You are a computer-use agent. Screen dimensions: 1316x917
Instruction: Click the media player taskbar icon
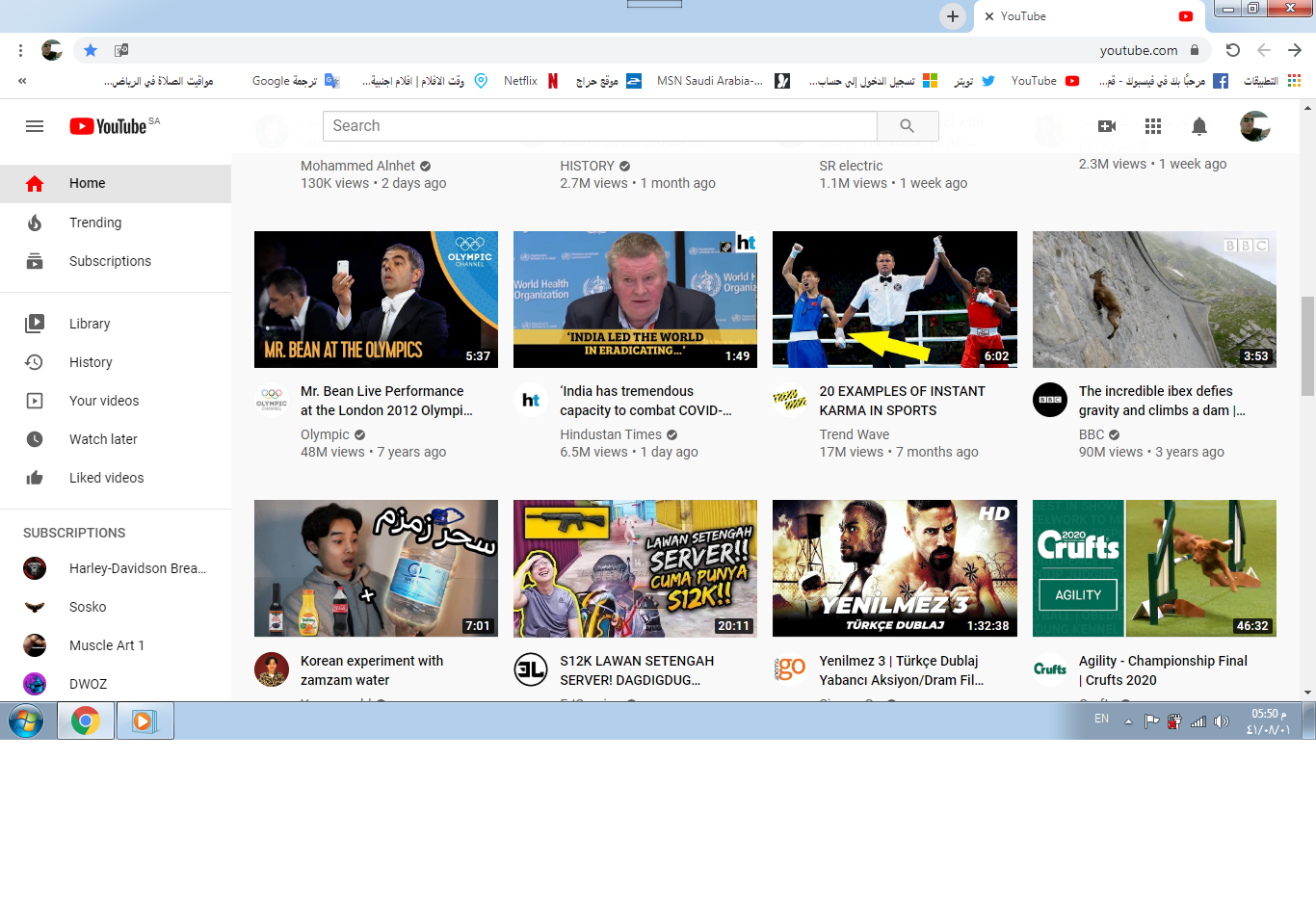point(145,720)
